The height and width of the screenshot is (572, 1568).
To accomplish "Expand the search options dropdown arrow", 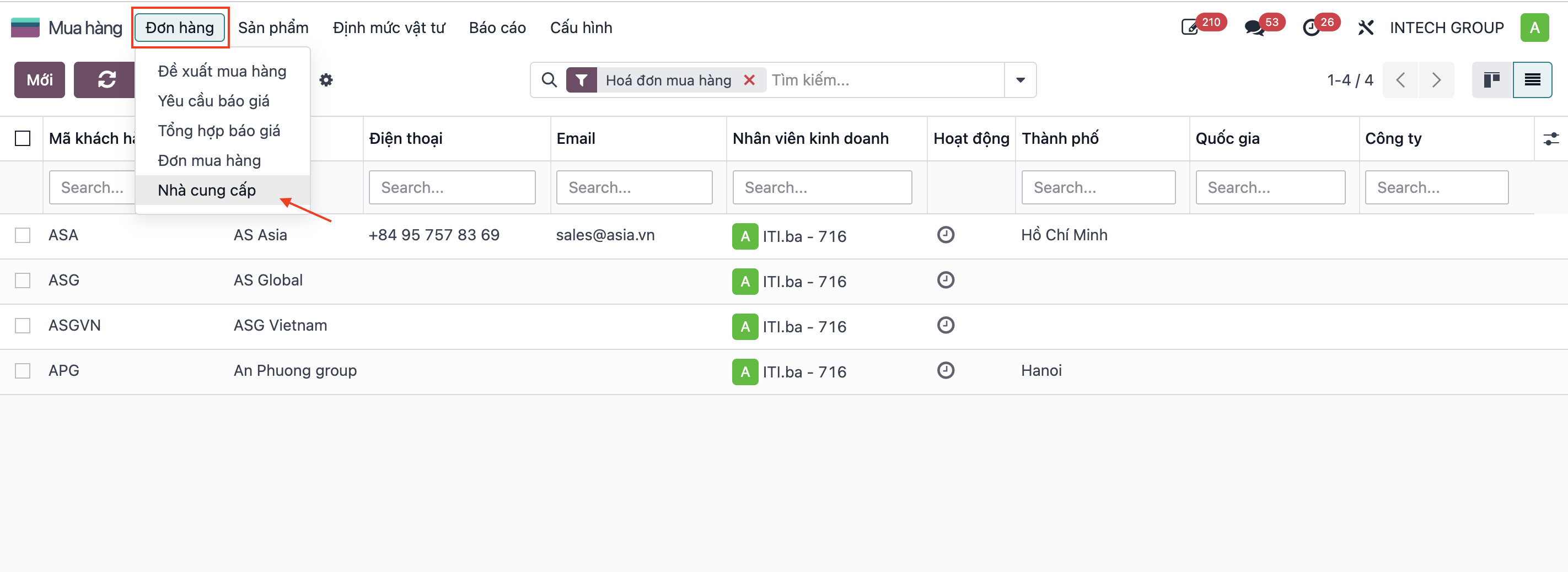I will pyautogui.click(x=1020, y=80).
